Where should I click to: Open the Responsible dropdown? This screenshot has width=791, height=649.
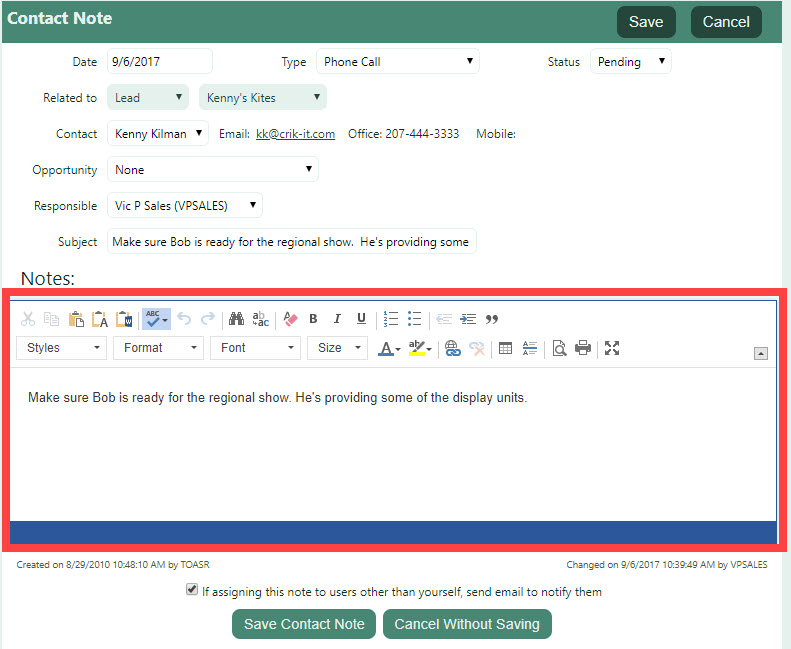coord(185,206)
